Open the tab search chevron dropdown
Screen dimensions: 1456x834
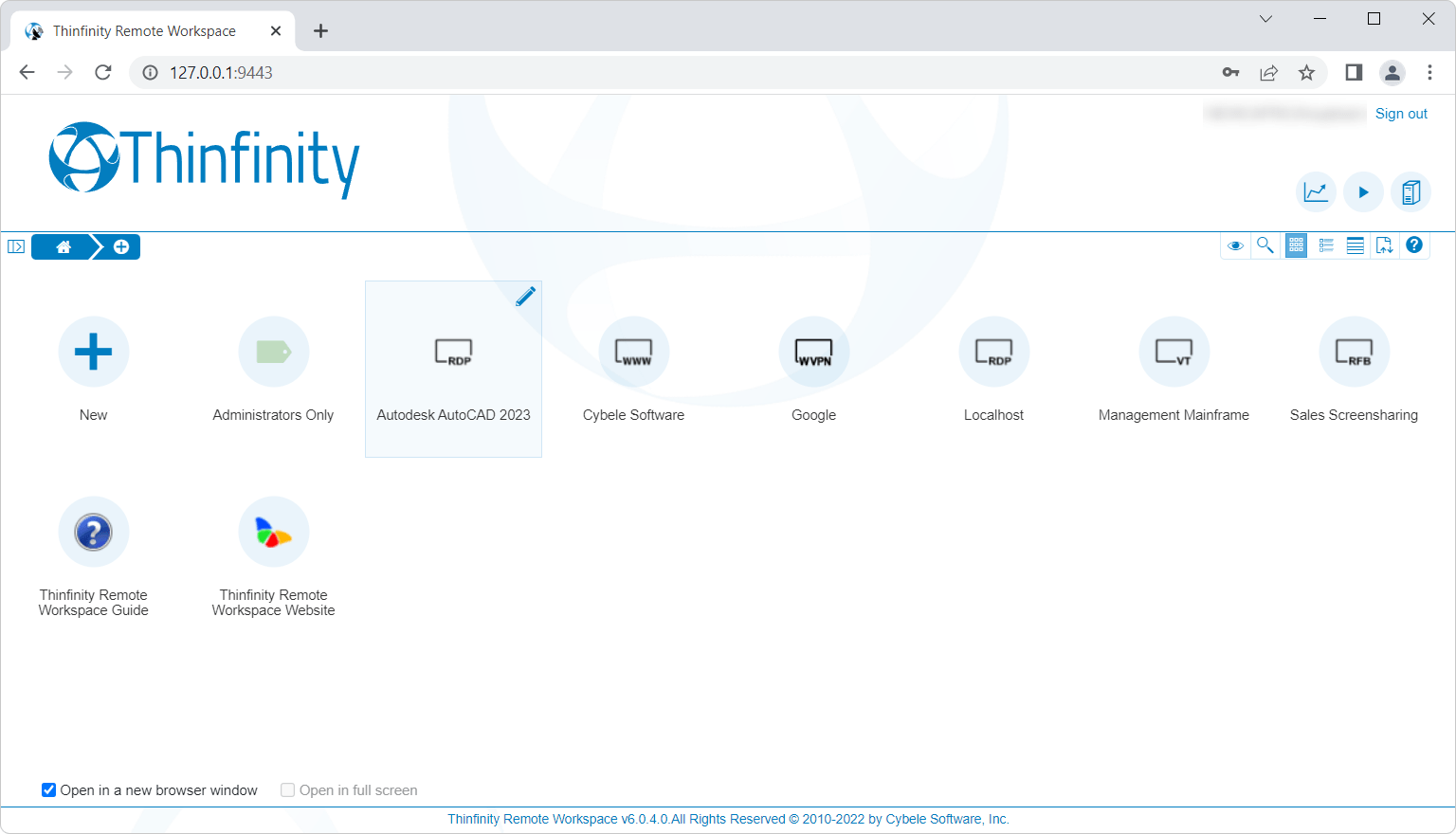coord(1265,19)
